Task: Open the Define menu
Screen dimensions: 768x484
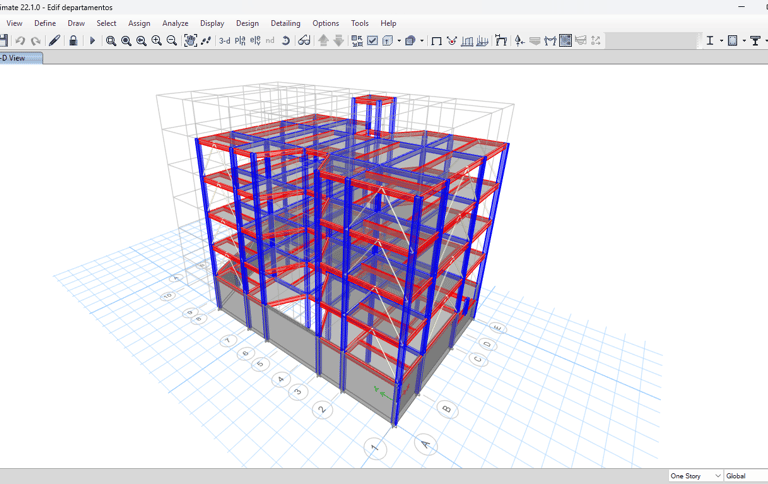Action: click(45, 23)
